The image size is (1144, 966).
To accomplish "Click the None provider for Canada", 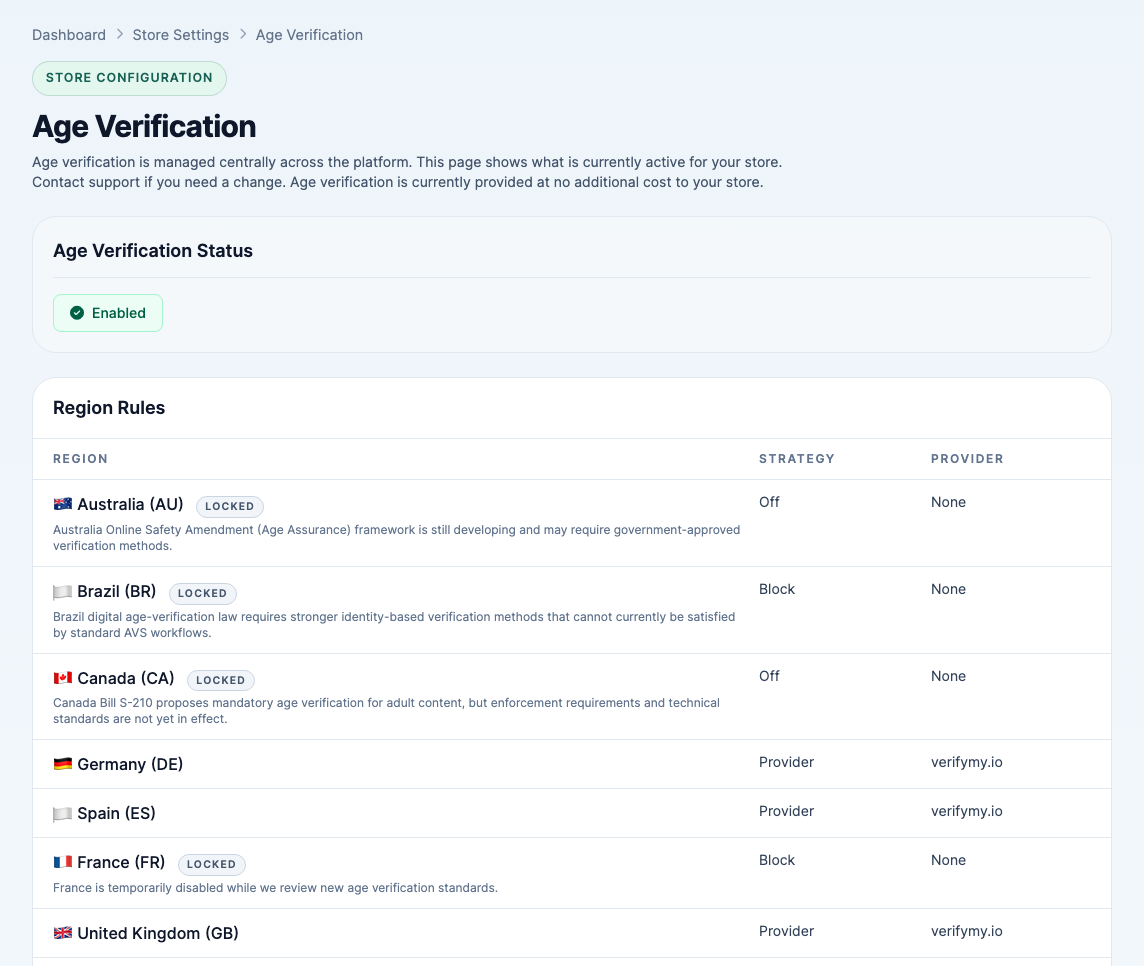I will click(948, 676).
